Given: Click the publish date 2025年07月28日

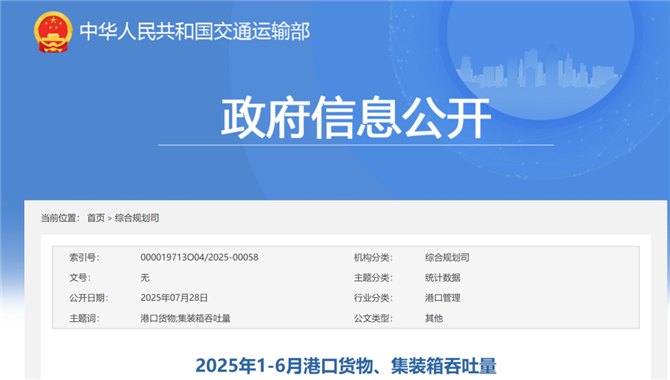Looking at the screenshot, I should coord(174,298).
